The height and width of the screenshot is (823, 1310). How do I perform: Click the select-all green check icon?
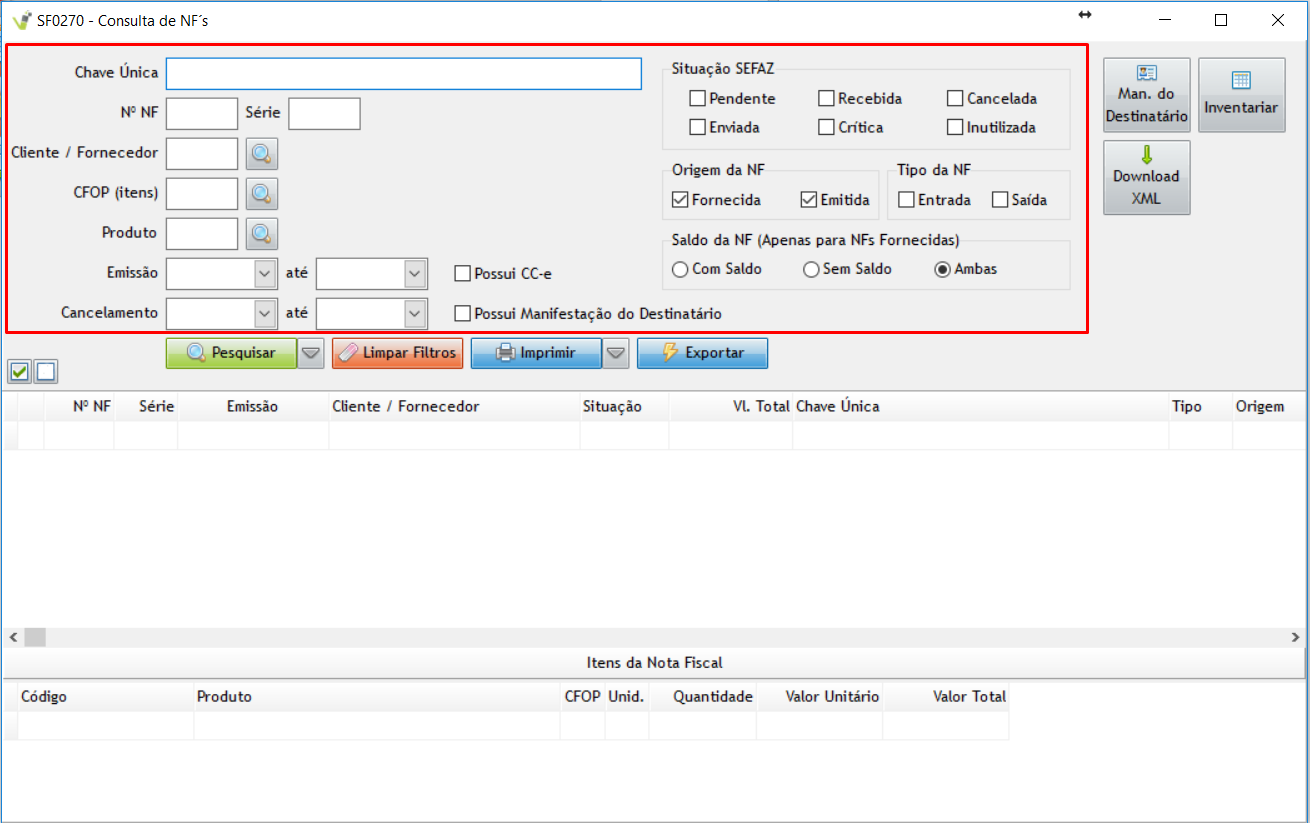tap(19, 372)
